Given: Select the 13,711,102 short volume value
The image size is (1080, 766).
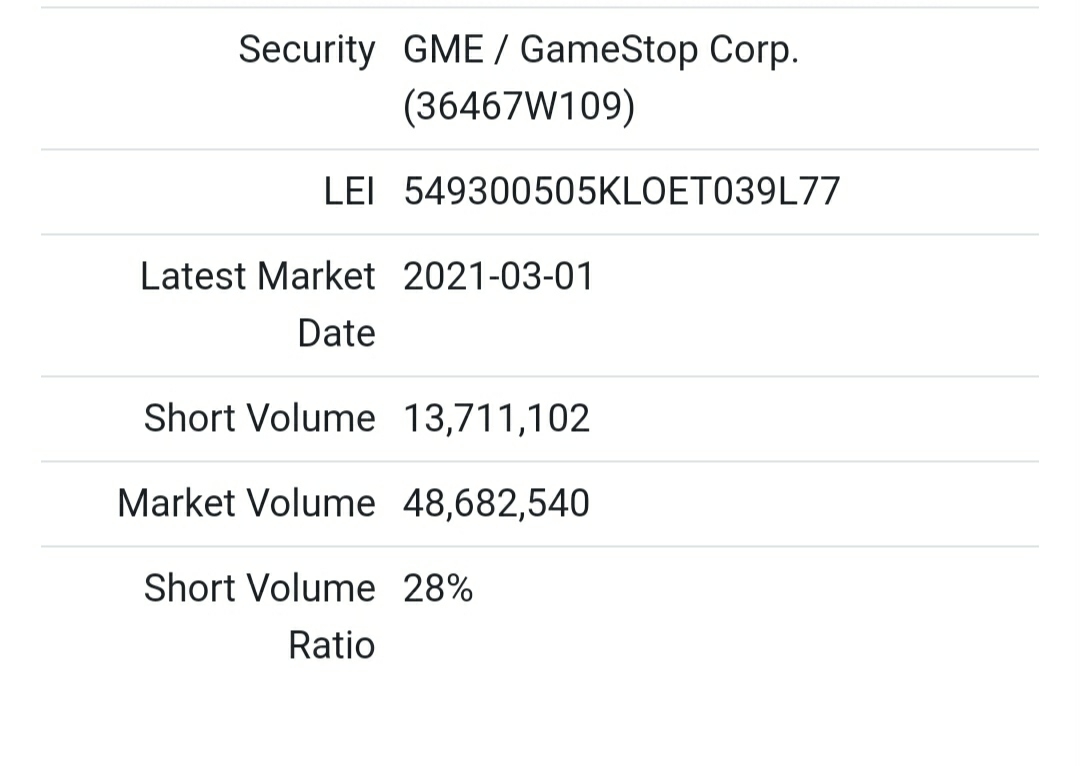Looking at the screenshot, I should [496, 419].
